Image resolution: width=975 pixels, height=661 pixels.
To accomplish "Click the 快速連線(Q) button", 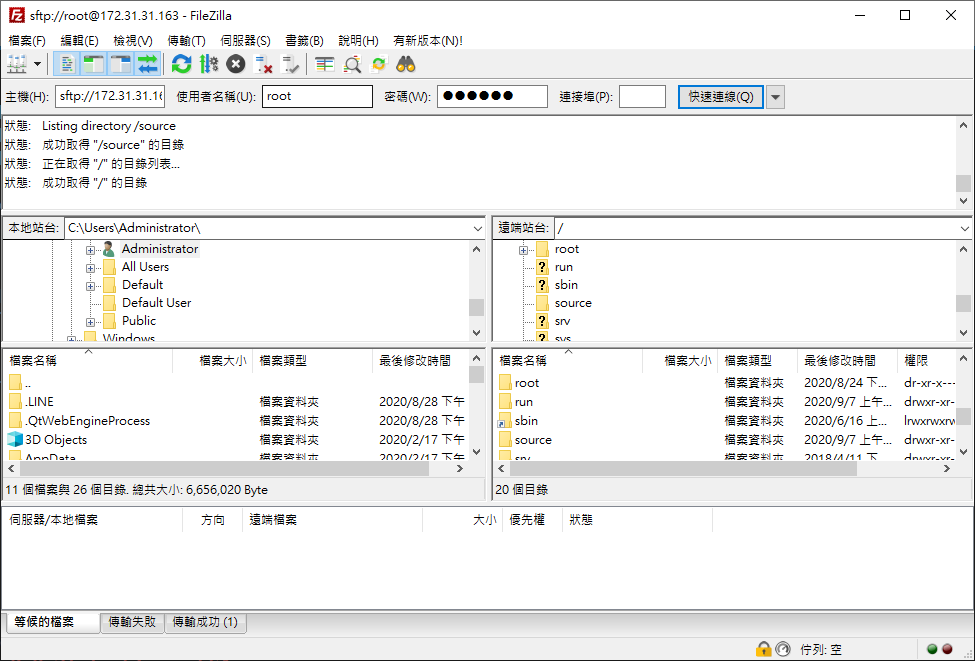I will pyautogui.click(x=721, y=96).
